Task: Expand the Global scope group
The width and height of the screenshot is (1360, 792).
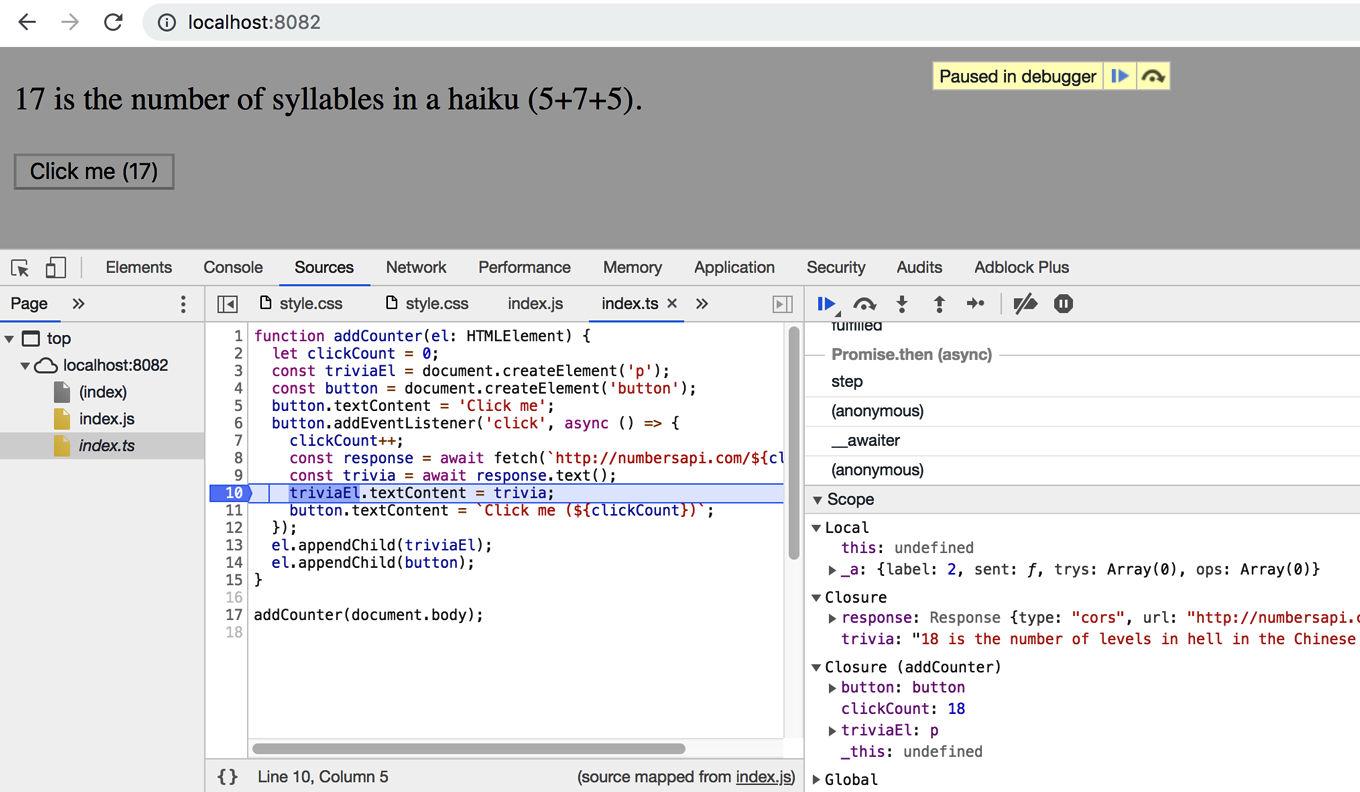Action: click(x=816, y=780)
